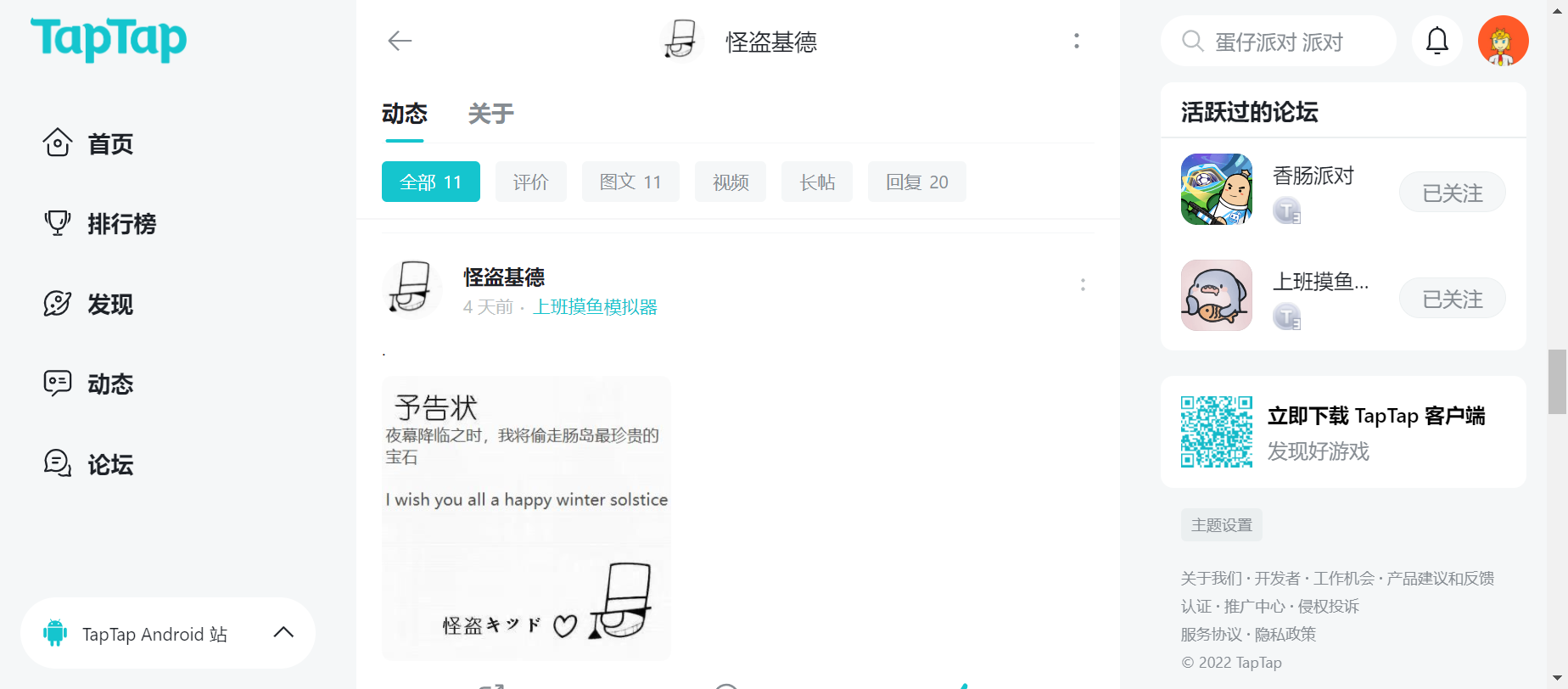Open 产品建议和反馈 footer link
1568x689 pixels.
coord(1441,579)
